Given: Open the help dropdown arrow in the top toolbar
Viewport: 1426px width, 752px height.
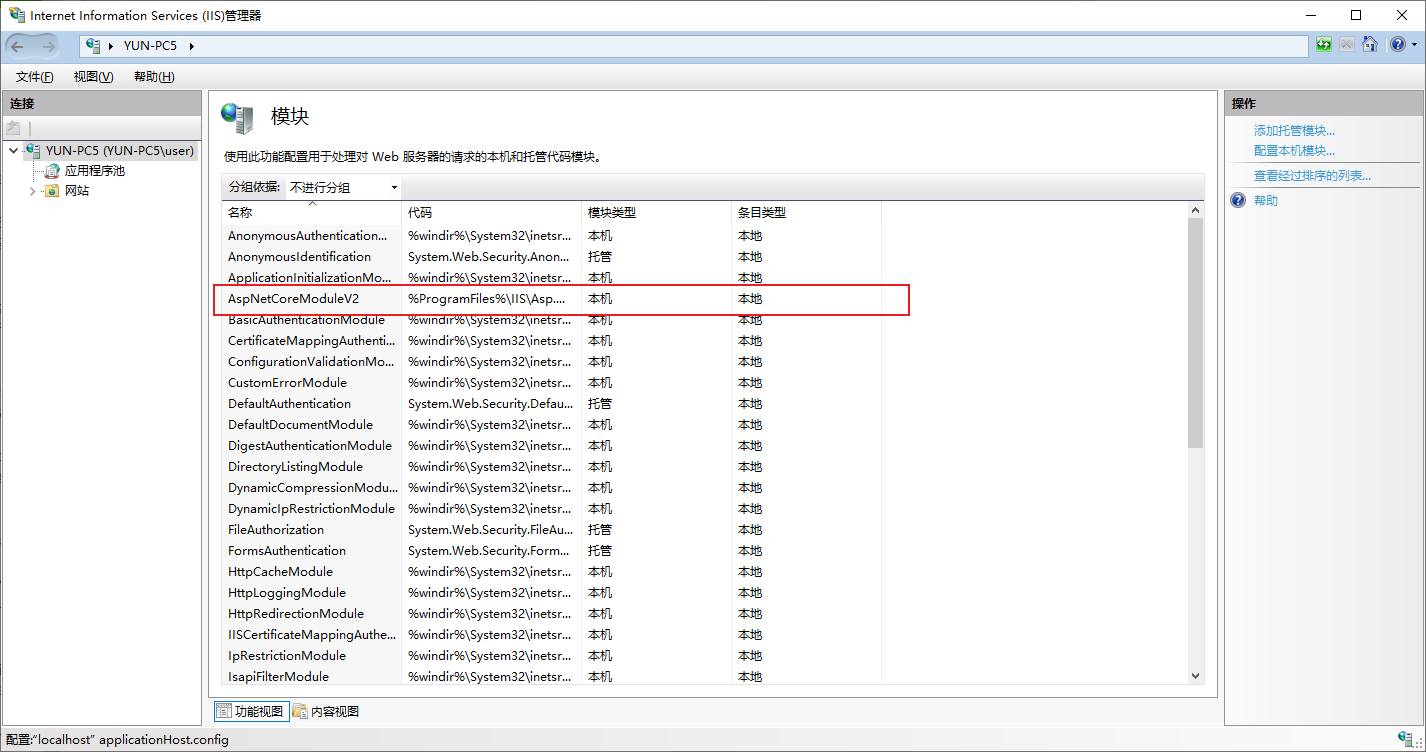Looking at the screenshot, I should [x=1412, y=46].
